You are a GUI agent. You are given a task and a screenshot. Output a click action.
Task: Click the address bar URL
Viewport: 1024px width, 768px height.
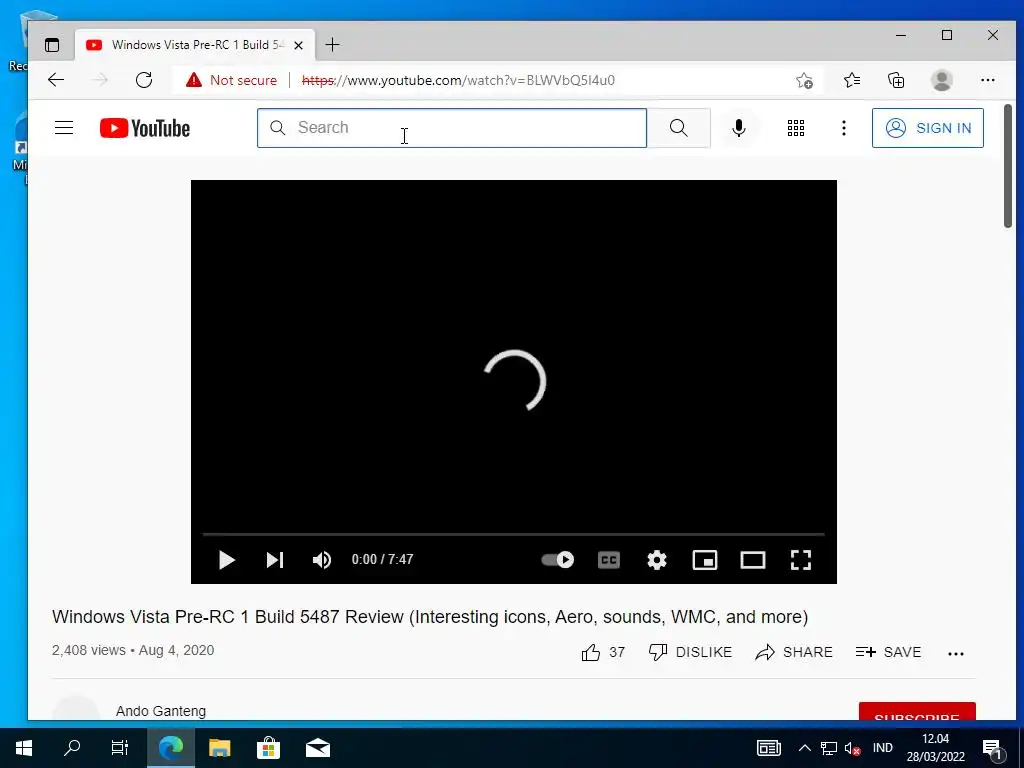[458, 80]
